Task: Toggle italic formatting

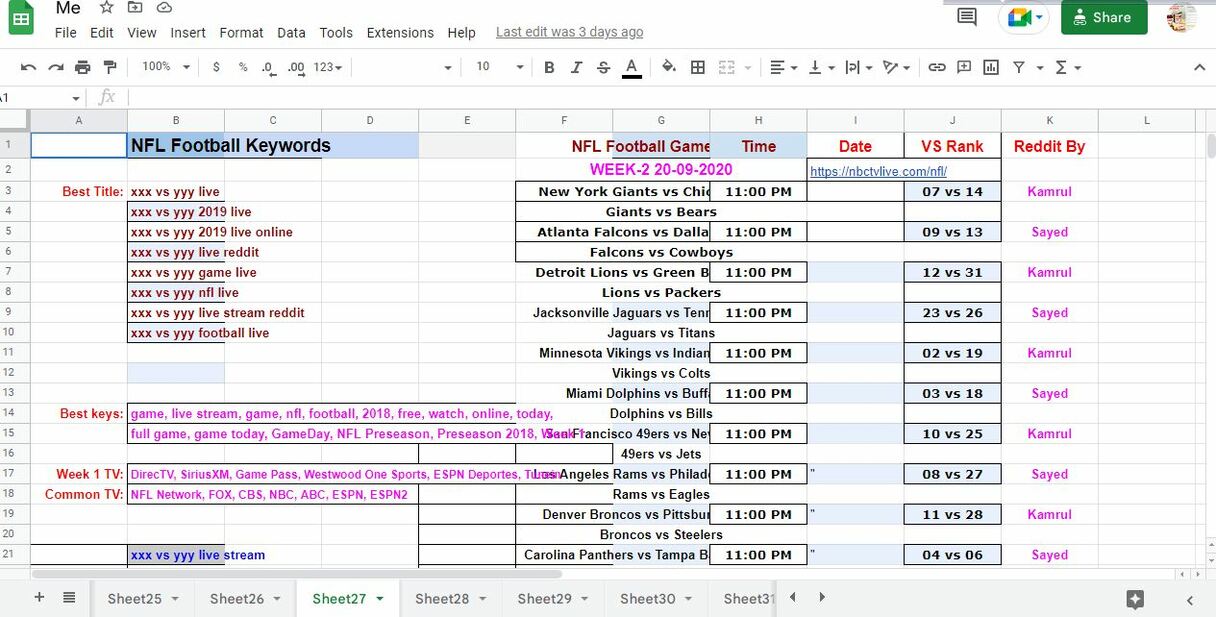Action: (x=576, y=67)
